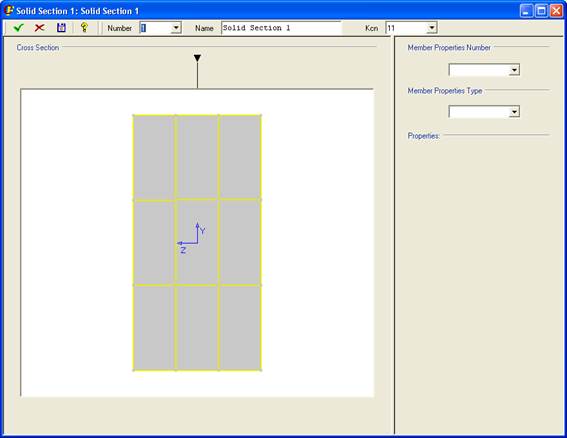This screenshot has height=438, width=567.
Task: Click the red X cancel icon
Action: (x=39, y=27)
